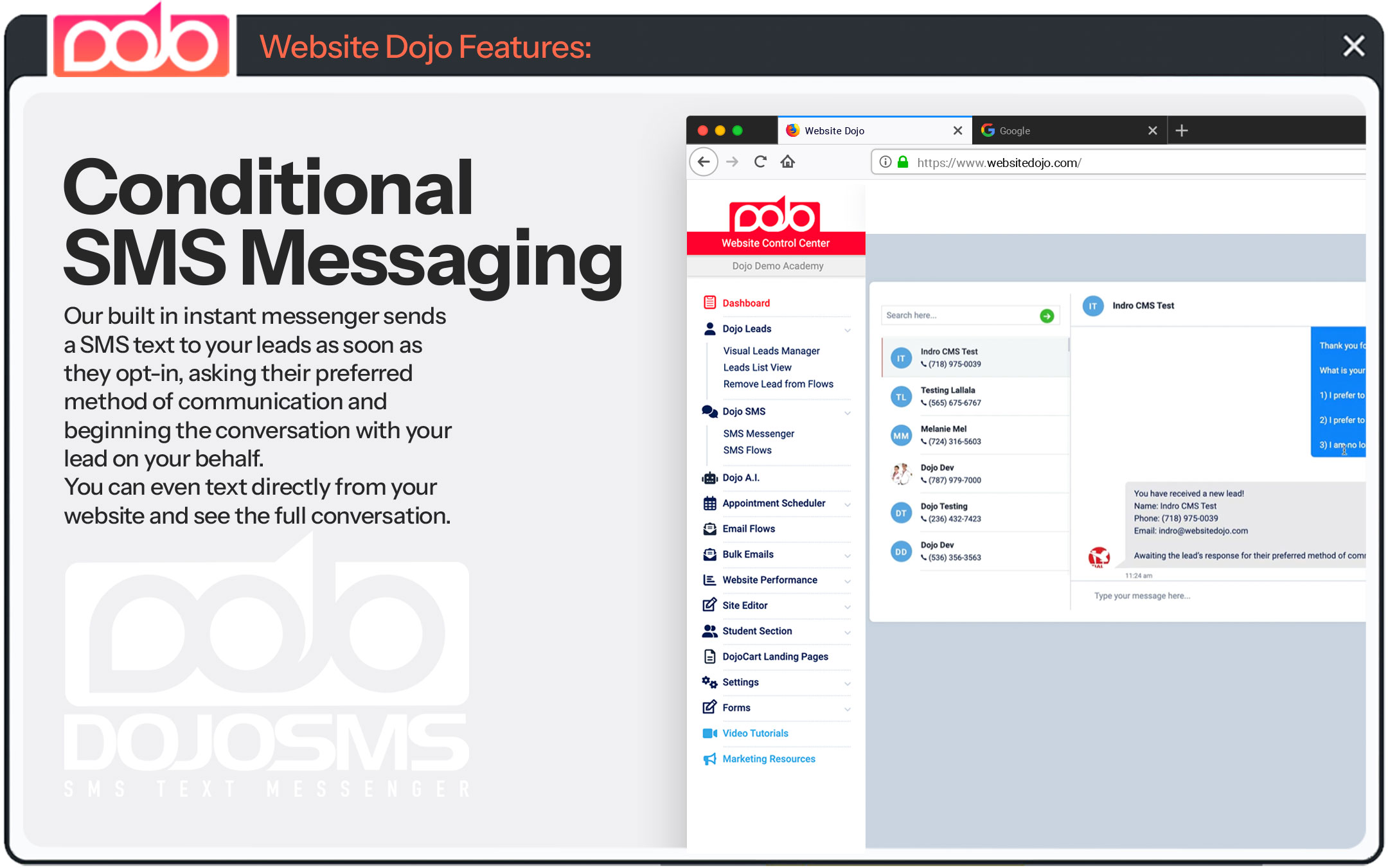Click the browser reload icon
This screenshot has height=868, width=1388.
click(760, 162)
